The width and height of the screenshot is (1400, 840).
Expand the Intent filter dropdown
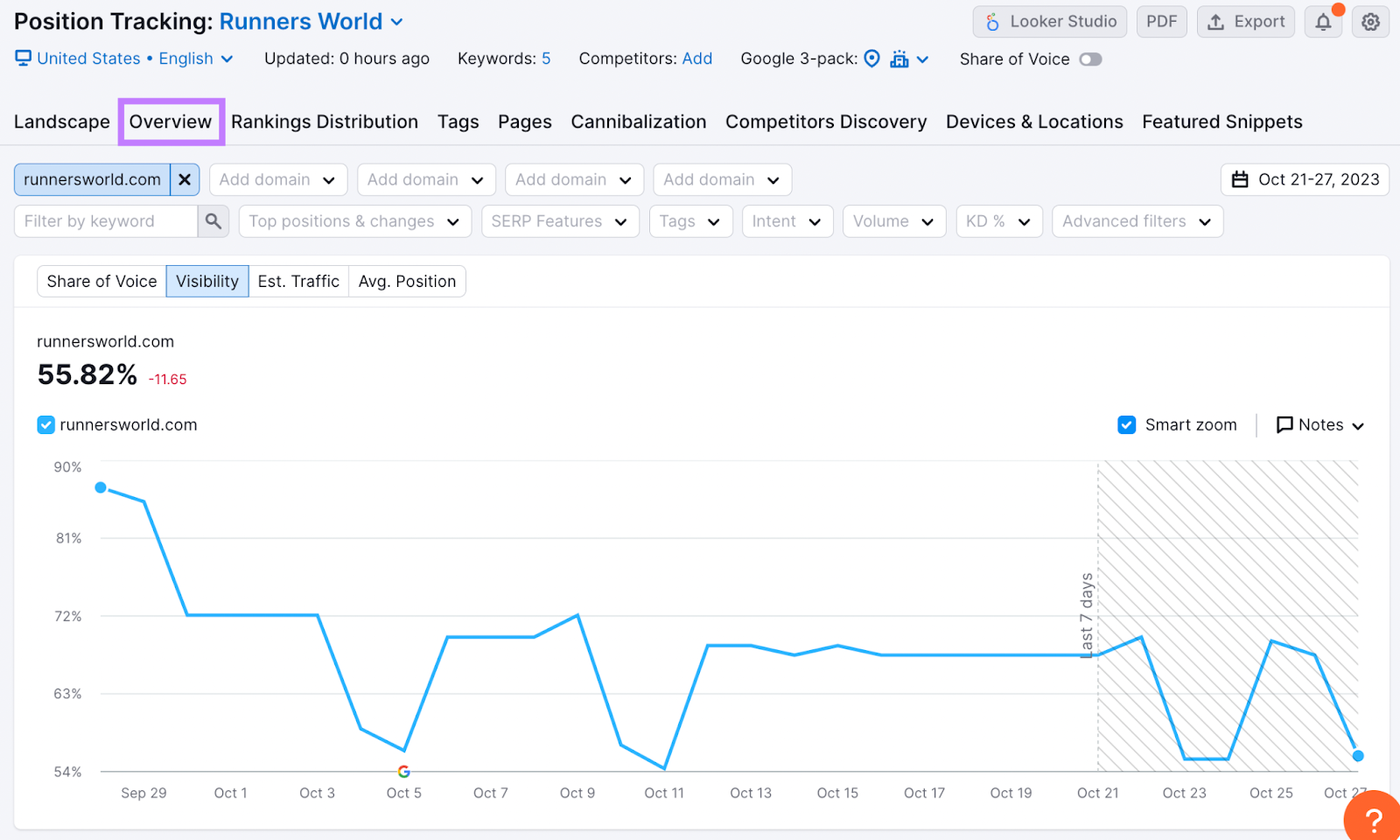coord(786,220)
